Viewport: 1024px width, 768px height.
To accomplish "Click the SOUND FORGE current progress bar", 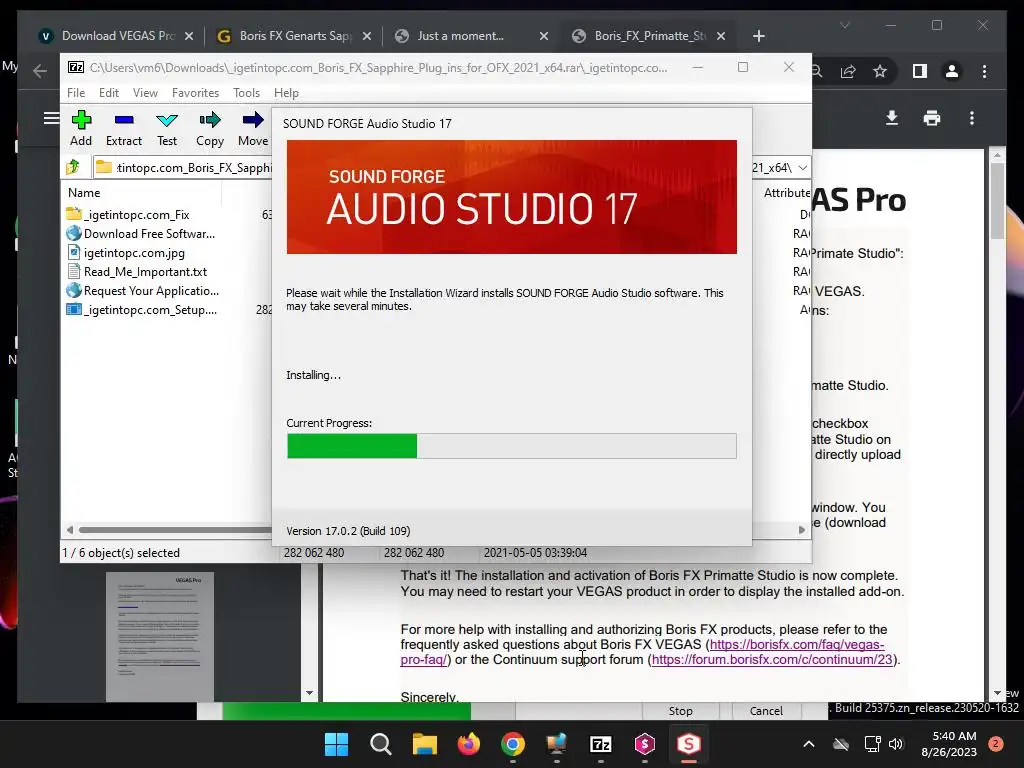I will pos(511,446).
